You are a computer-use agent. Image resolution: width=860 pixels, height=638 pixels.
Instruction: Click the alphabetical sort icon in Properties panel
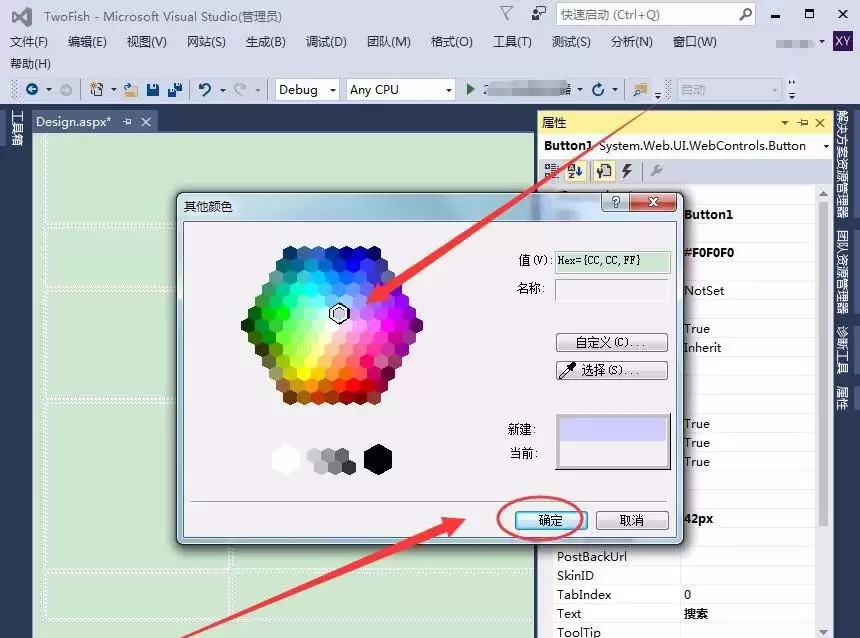[575, 171]
